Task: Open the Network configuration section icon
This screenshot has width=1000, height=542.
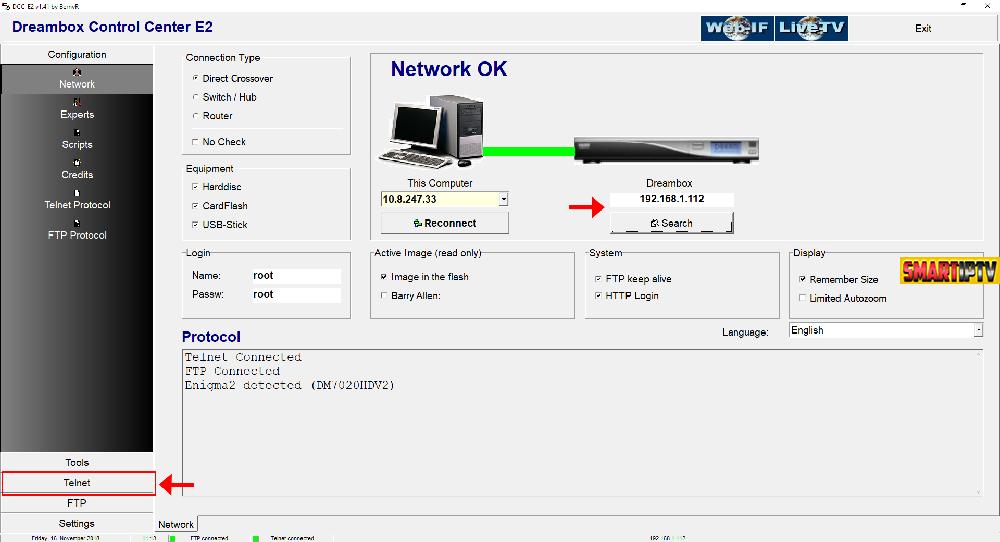Action: click(x=77, y=72)
